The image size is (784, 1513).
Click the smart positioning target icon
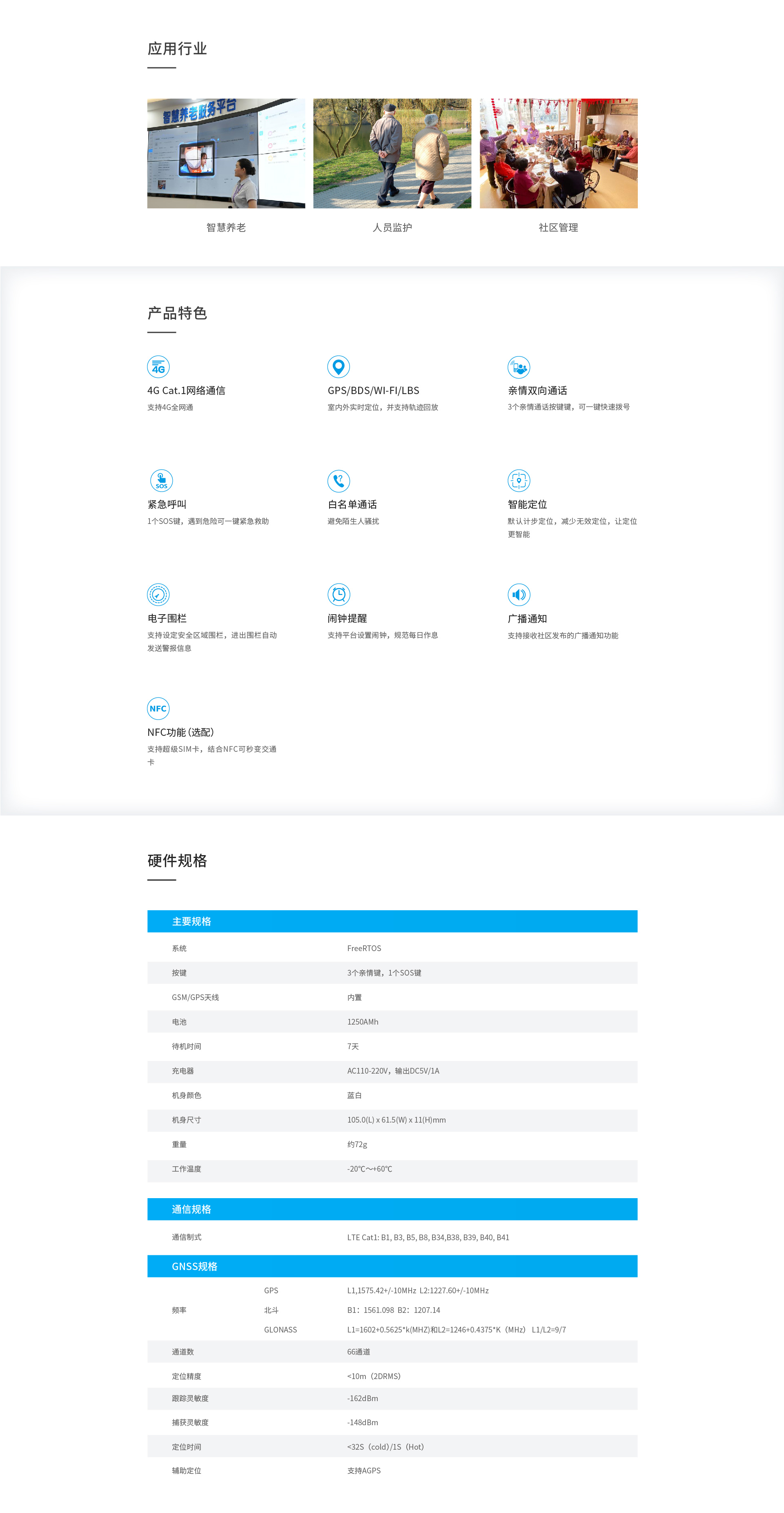click(x=519, y=481)
